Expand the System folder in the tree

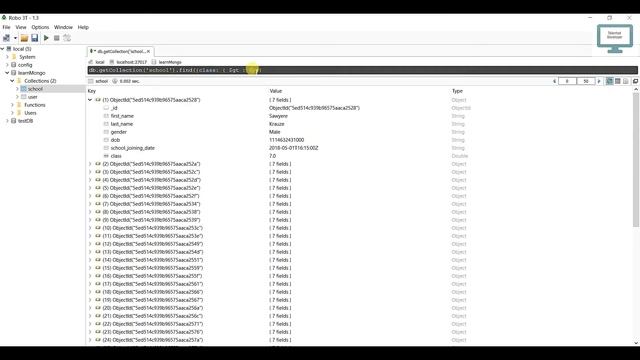pos(7,57)
